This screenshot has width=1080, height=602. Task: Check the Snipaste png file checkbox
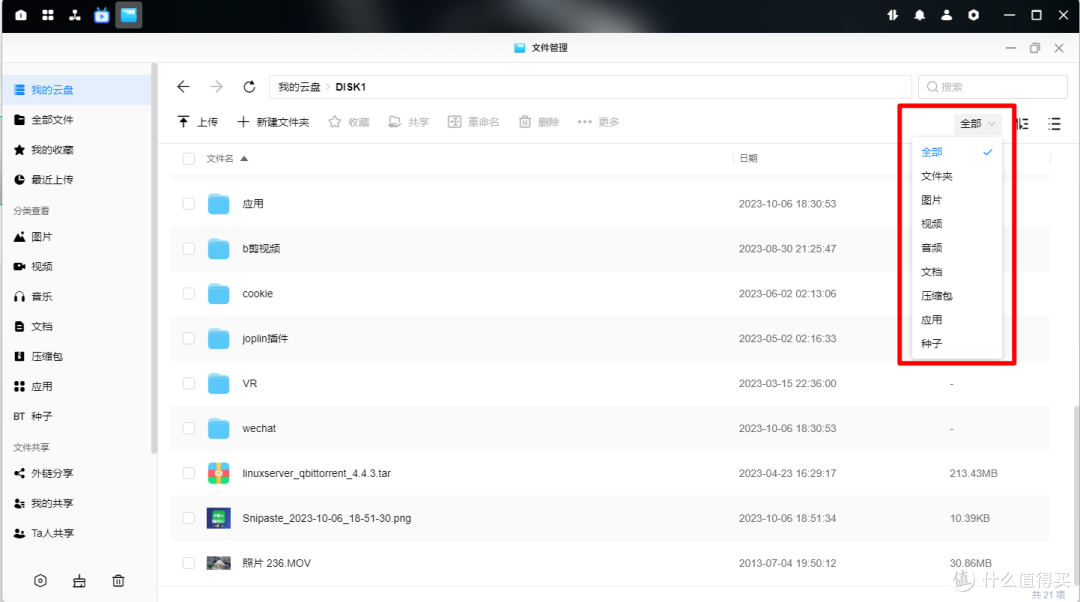[189, 518]
